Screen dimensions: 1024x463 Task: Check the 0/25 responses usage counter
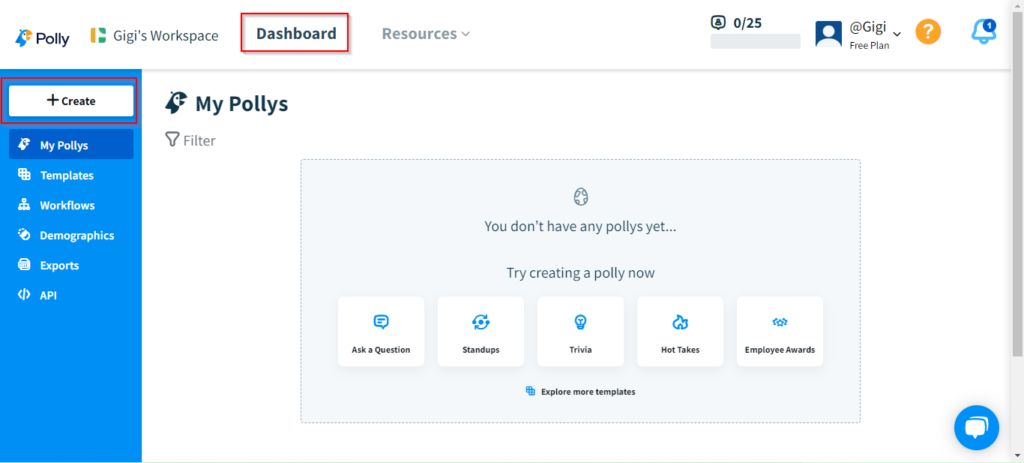pos(747,23)
